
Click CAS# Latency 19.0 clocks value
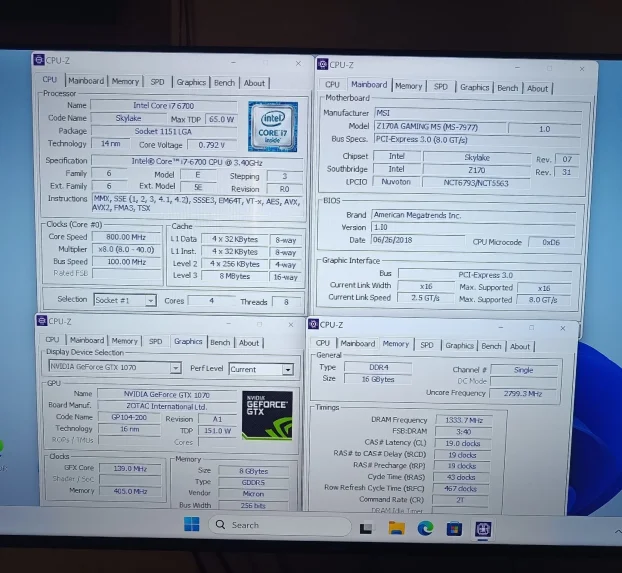point(463,443)
